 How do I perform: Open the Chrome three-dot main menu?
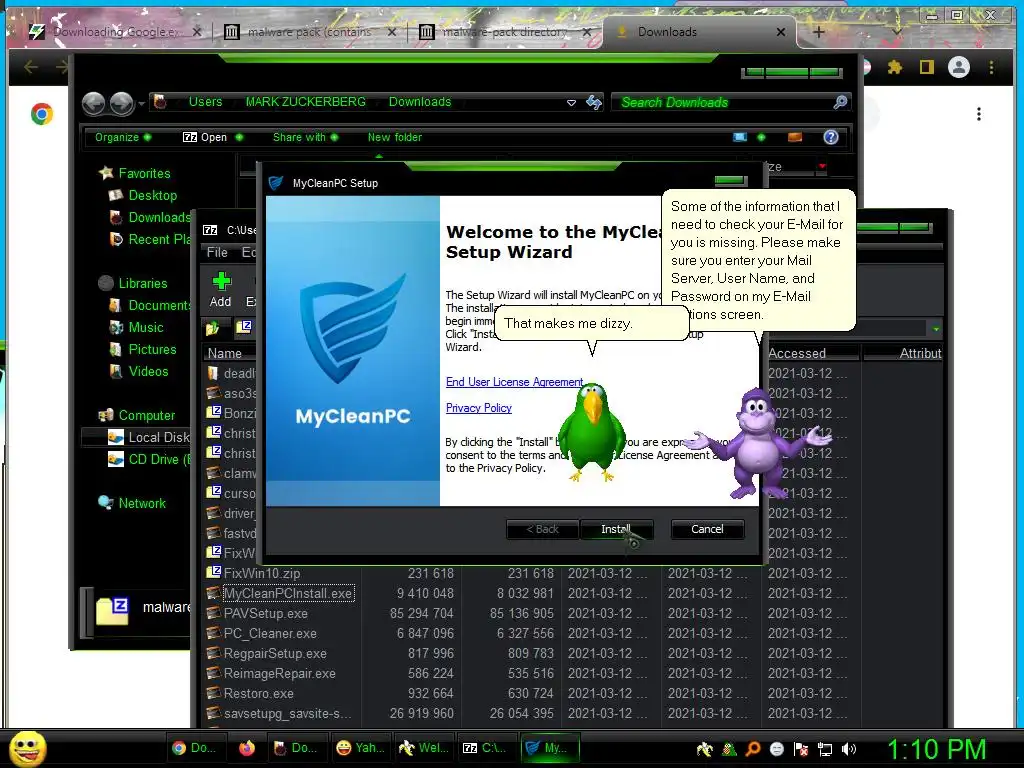(x=991, y=67)
